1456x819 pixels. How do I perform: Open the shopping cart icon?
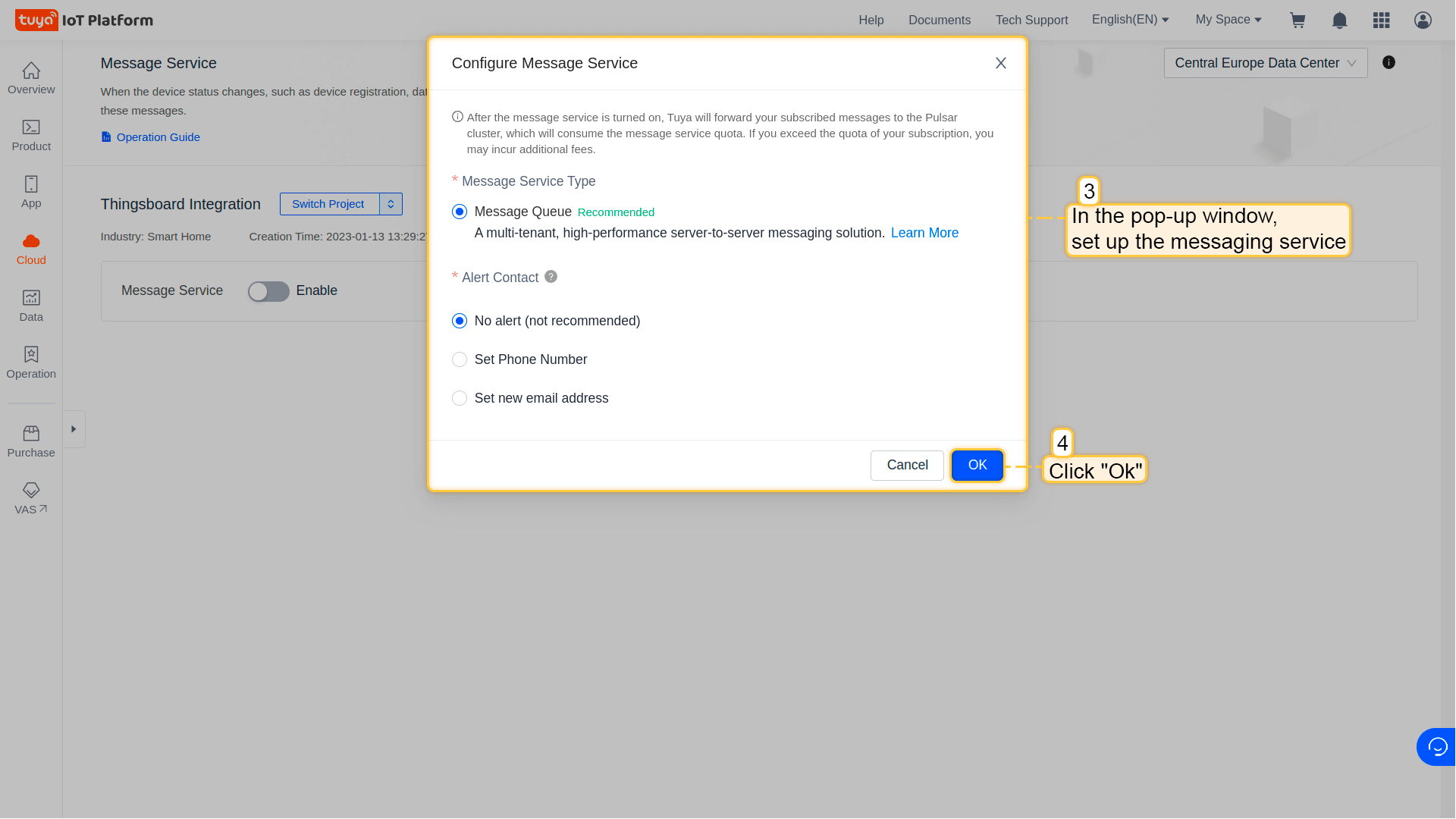click(x=1298, y=20)
